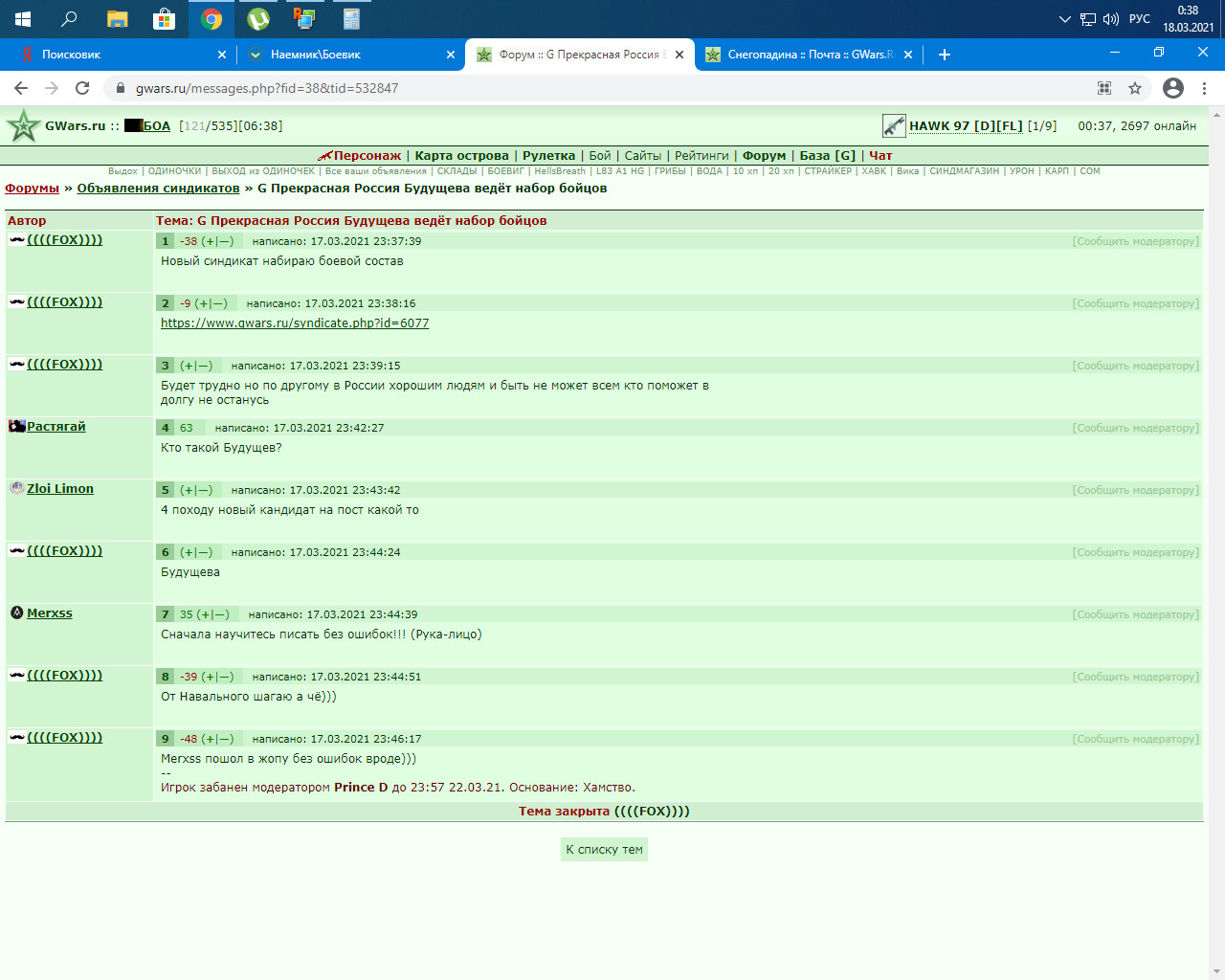The height and width of the screenshot is (980, 1225).
Task: Open Chrome three-dot menu
Action: (x=1204, y=88)
